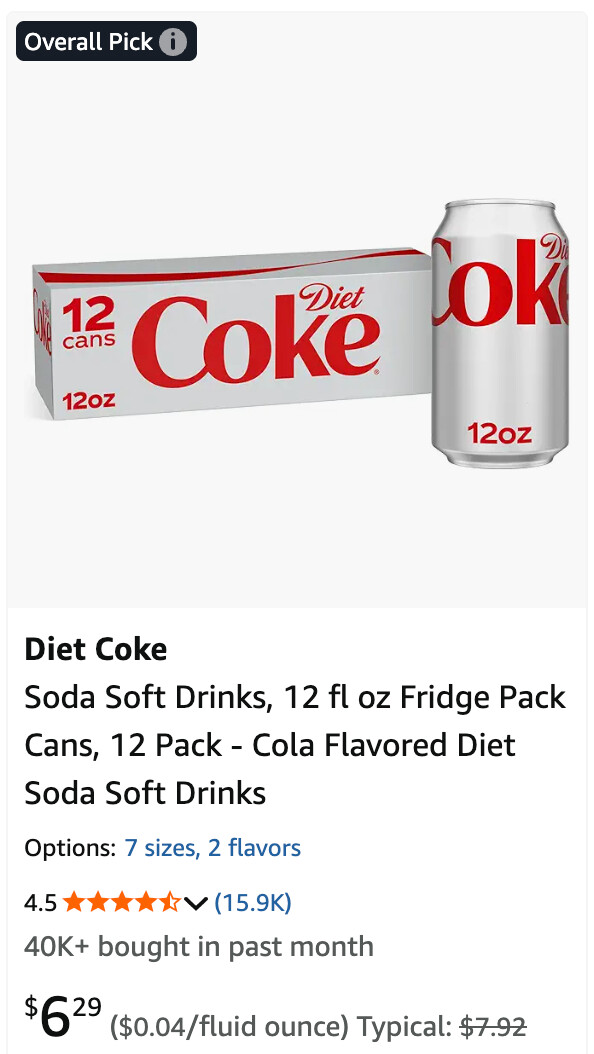Click the struck-through $7.92 typical price

click(493, 1026)
